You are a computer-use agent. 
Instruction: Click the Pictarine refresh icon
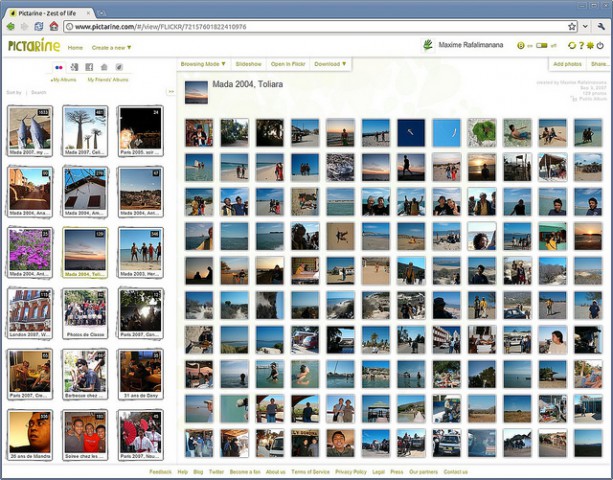tap(570, 46)
